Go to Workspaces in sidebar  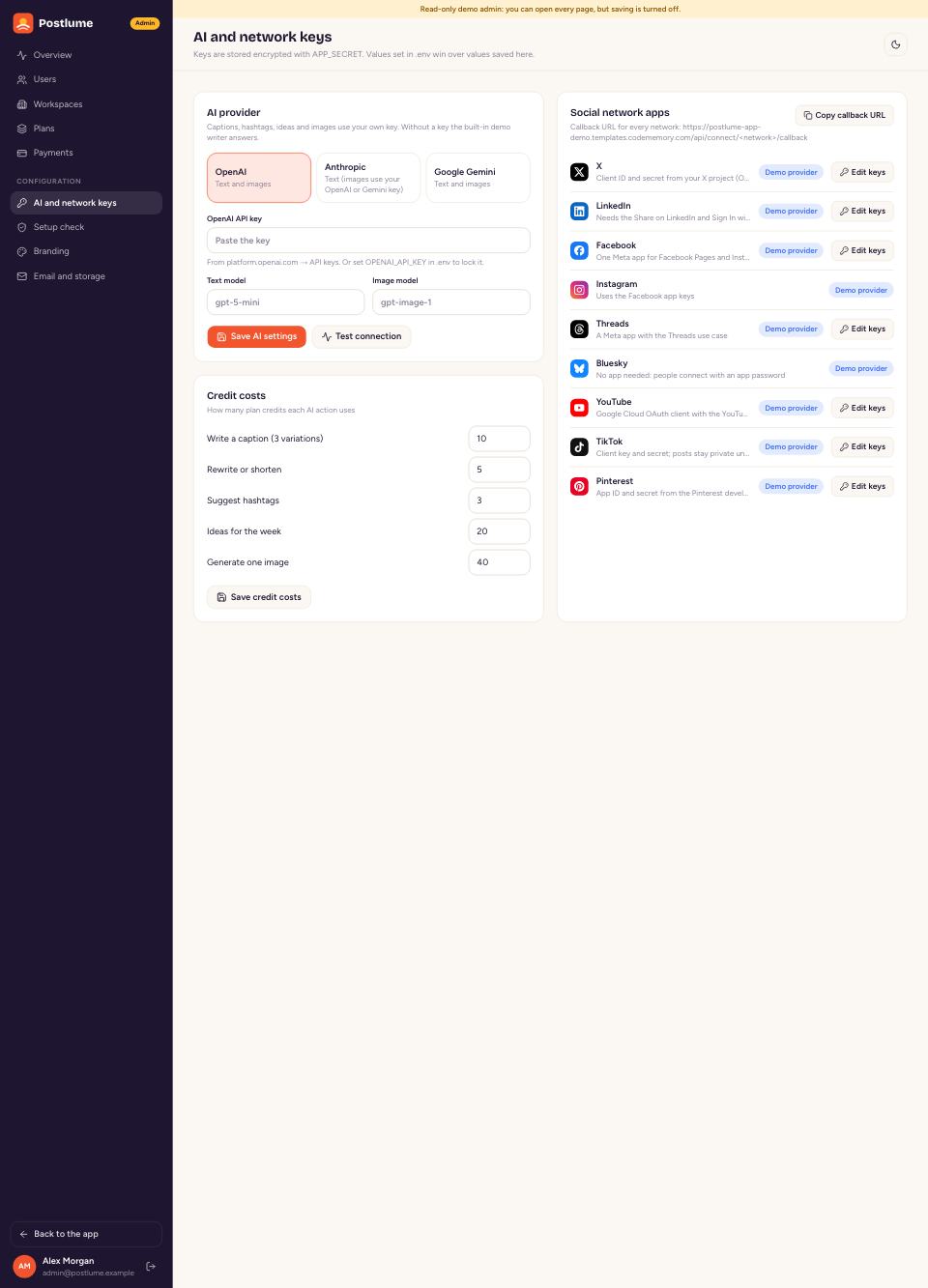(86, 104)
